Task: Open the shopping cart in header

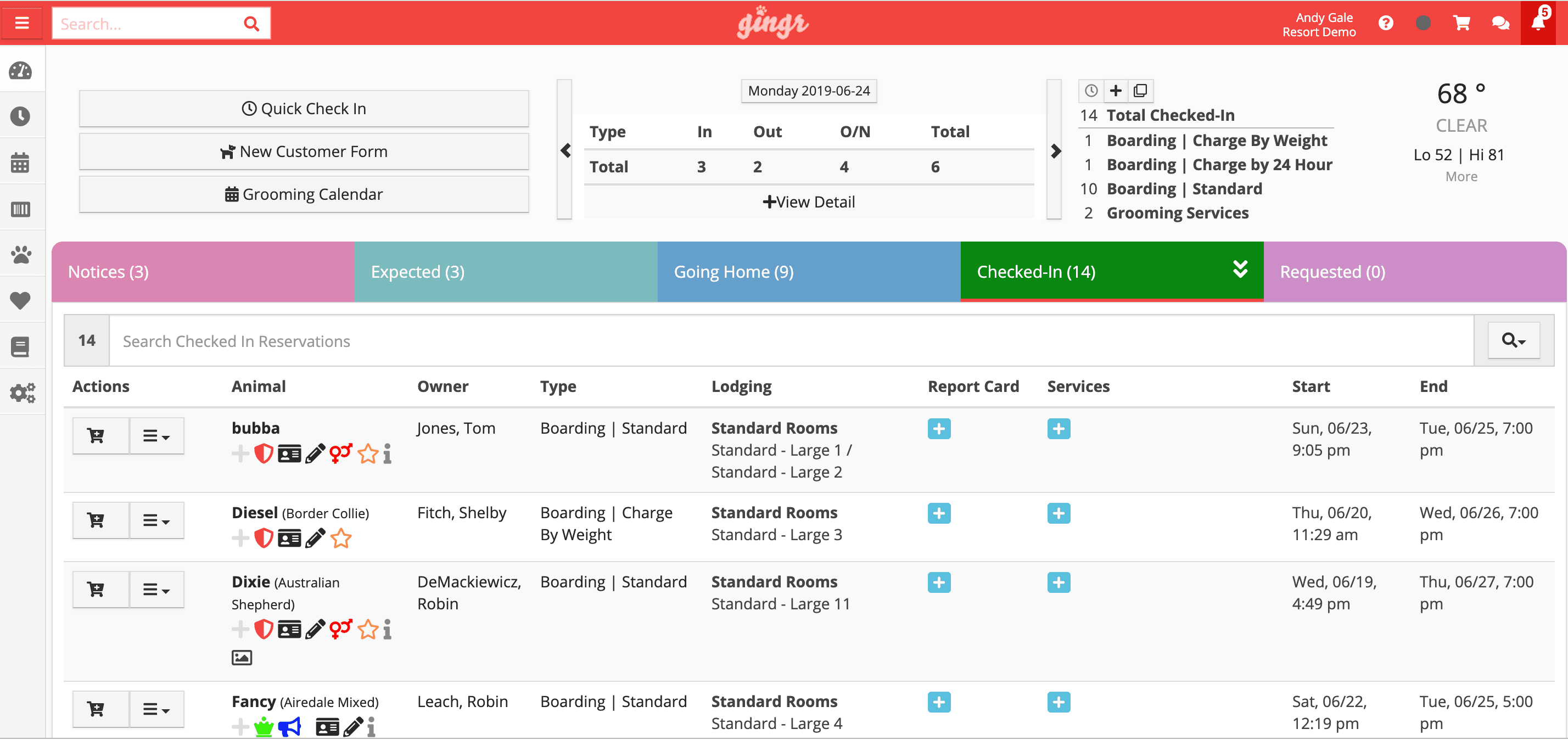Action: pos(1461,23)
